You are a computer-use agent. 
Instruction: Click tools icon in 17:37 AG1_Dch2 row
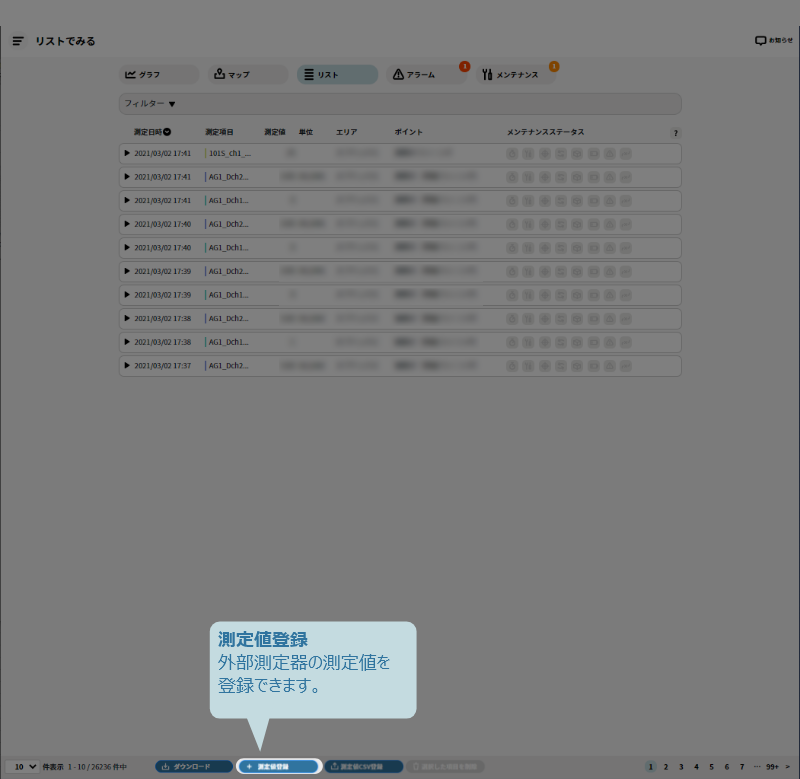(x=529, y=366)
